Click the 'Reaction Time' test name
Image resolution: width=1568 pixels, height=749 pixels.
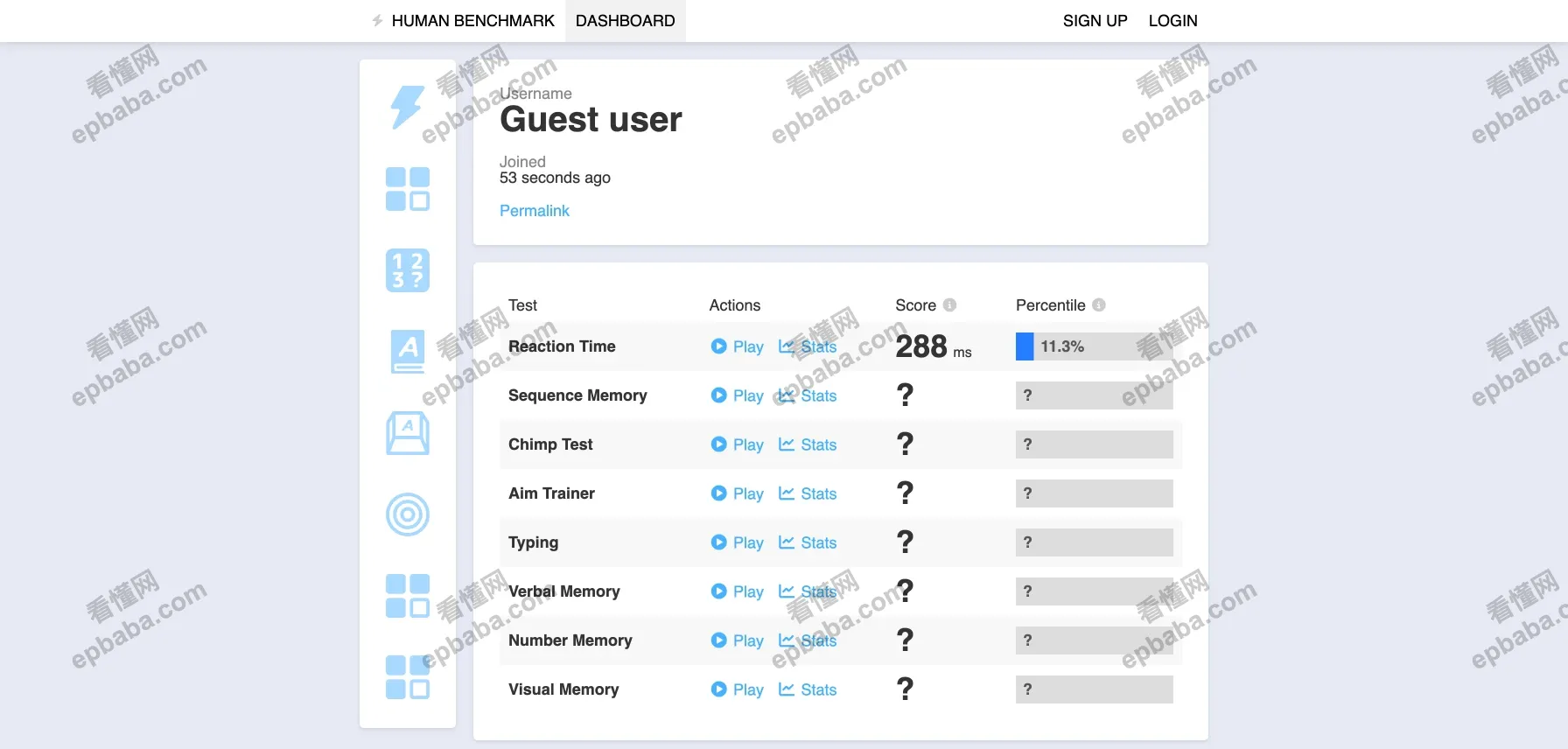tap(562, 346)
